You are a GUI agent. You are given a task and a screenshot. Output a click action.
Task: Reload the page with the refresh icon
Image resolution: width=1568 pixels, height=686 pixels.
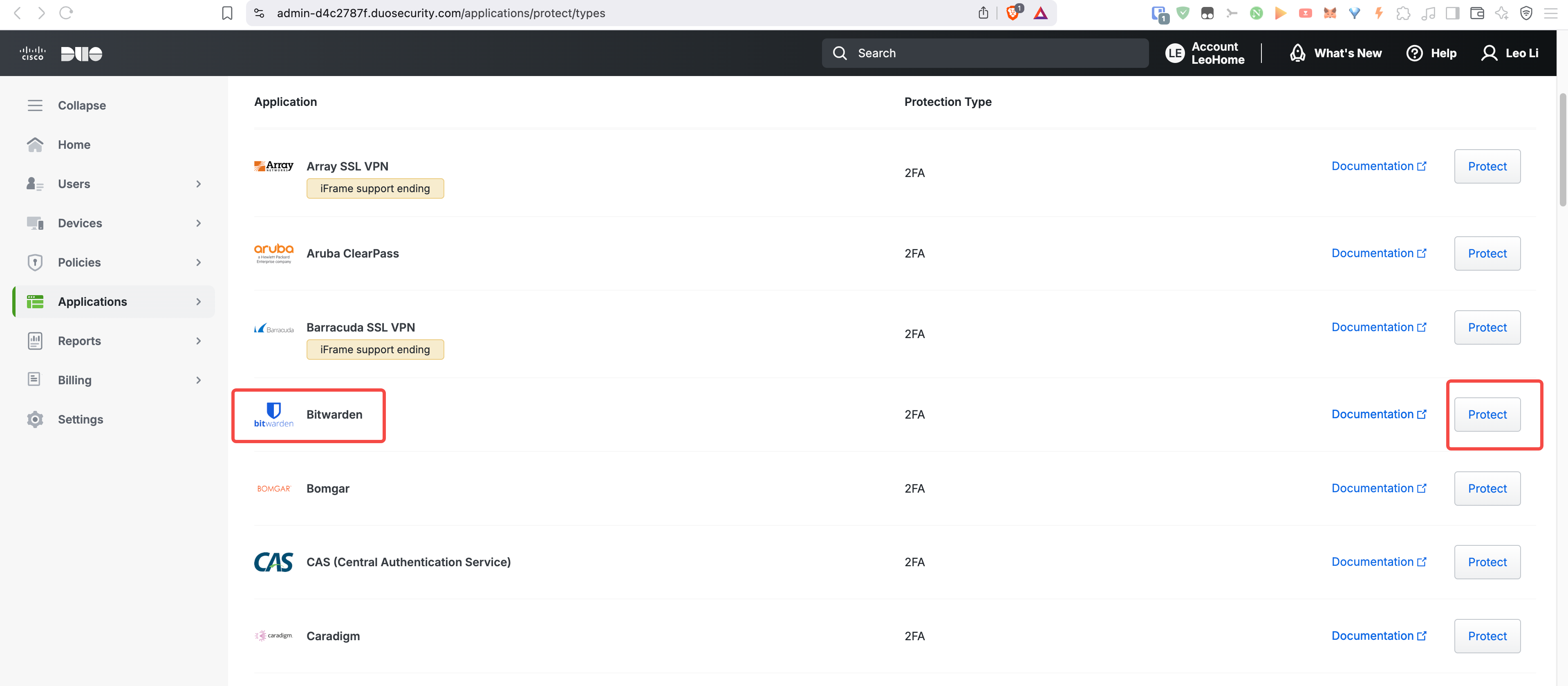[x=66, y=13]
